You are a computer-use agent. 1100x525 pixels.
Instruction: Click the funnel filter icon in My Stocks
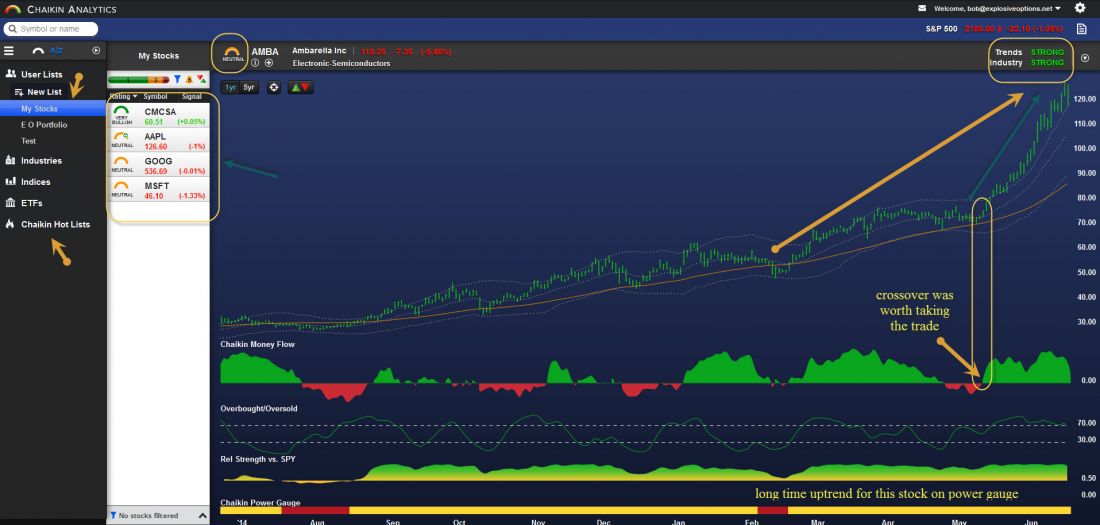coord(177,79)
